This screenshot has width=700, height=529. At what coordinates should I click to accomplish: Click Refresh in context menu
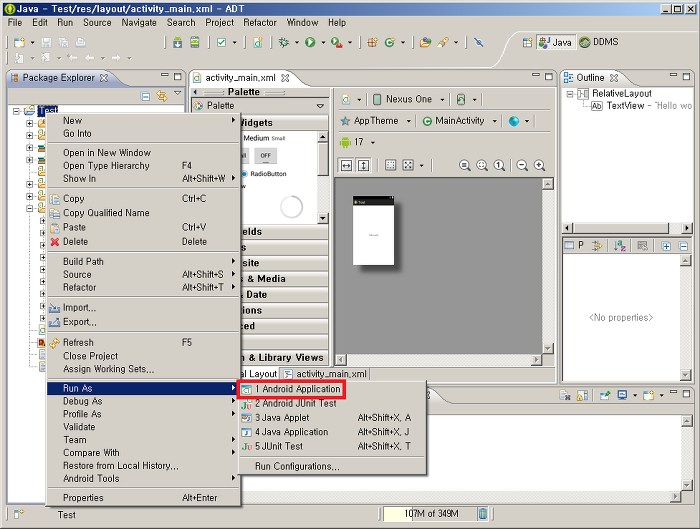coord(143,342)
